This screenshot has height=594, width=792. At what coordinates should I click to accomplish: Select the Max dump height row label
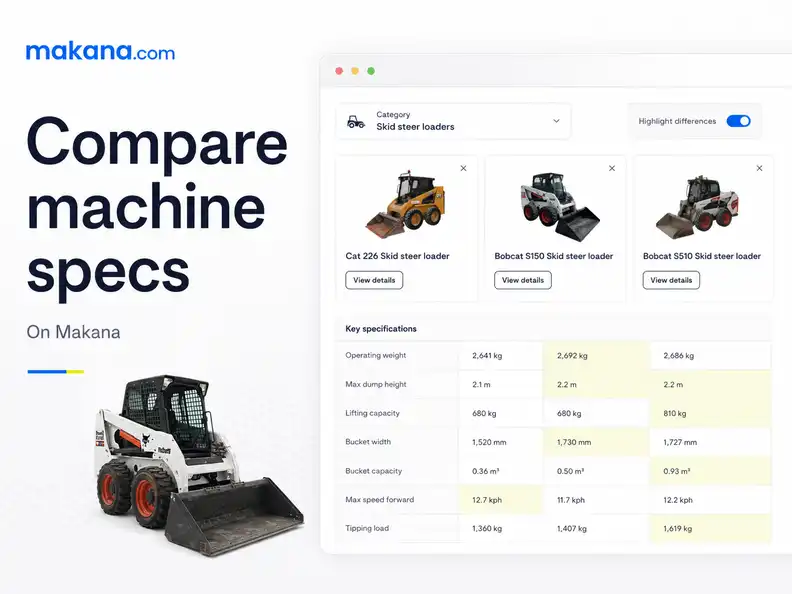(x=376, y=384)
